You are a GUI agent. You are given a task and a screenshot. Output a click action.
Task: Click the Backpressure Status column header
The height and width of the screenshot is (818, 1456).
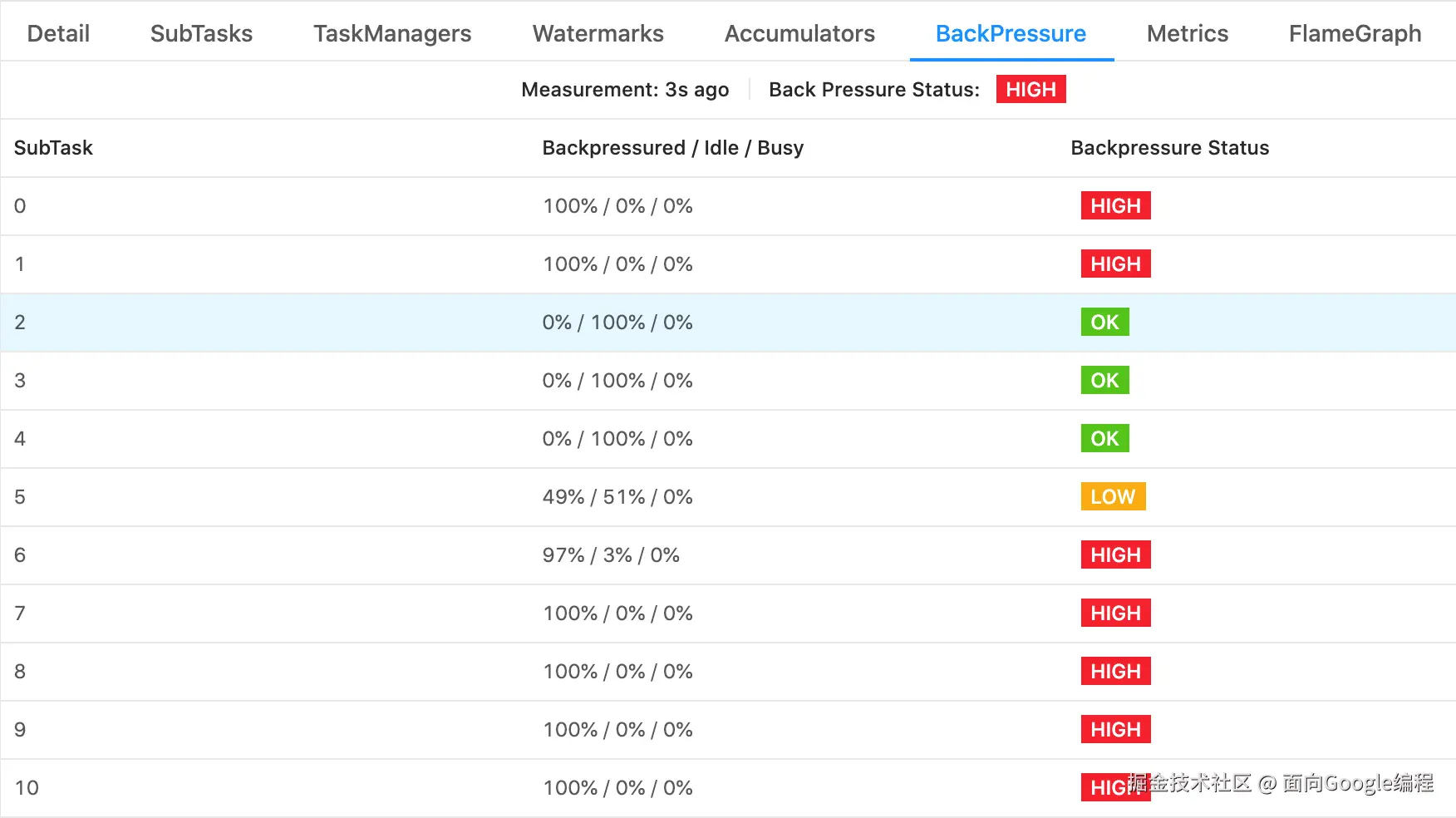pos(1169,148)
